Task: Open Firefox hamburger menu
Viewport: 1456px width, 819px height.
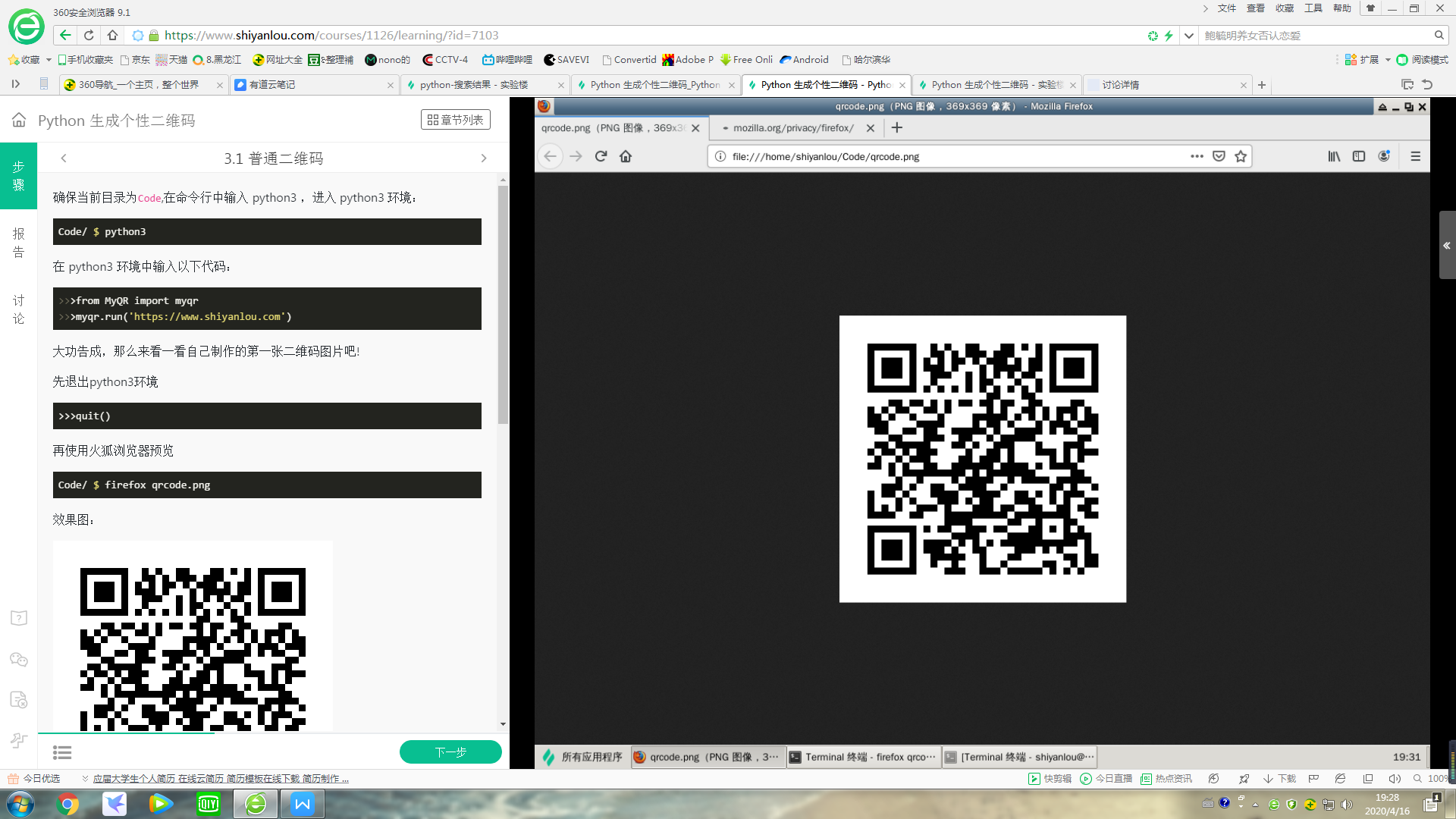Action: [1415, 156]
